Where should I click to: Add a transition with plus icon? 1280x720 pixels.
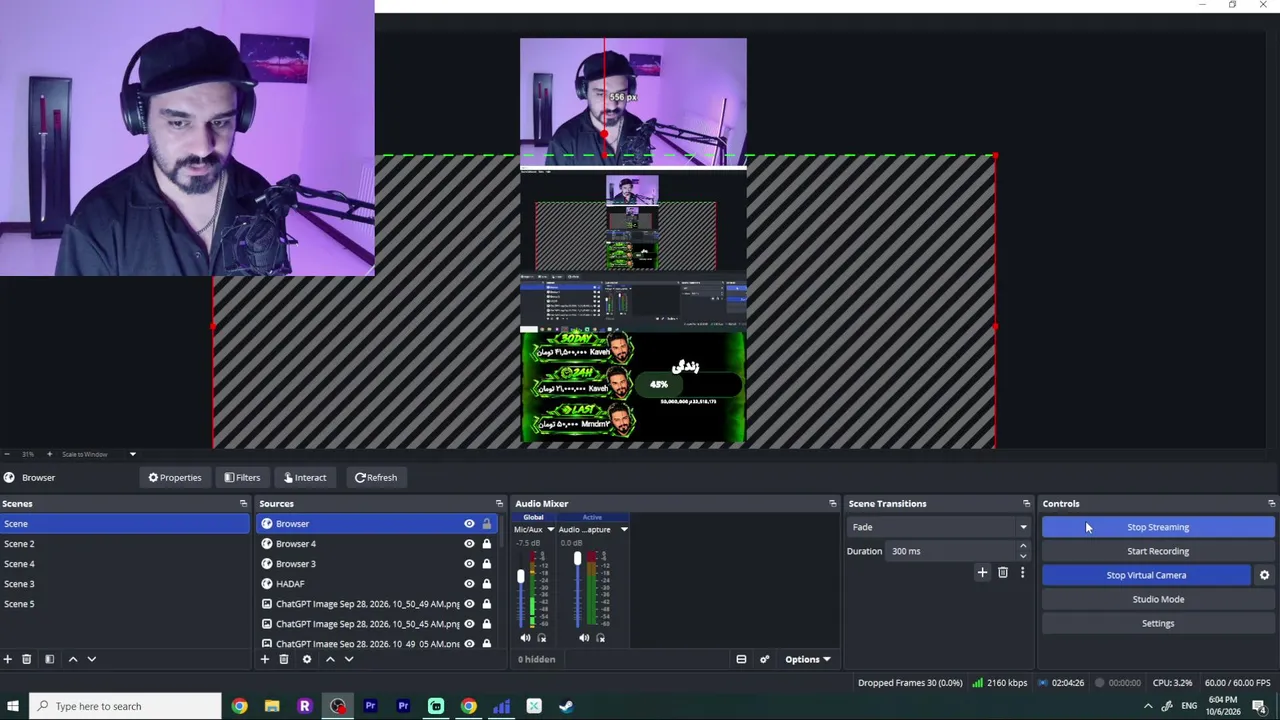(982, 573)
